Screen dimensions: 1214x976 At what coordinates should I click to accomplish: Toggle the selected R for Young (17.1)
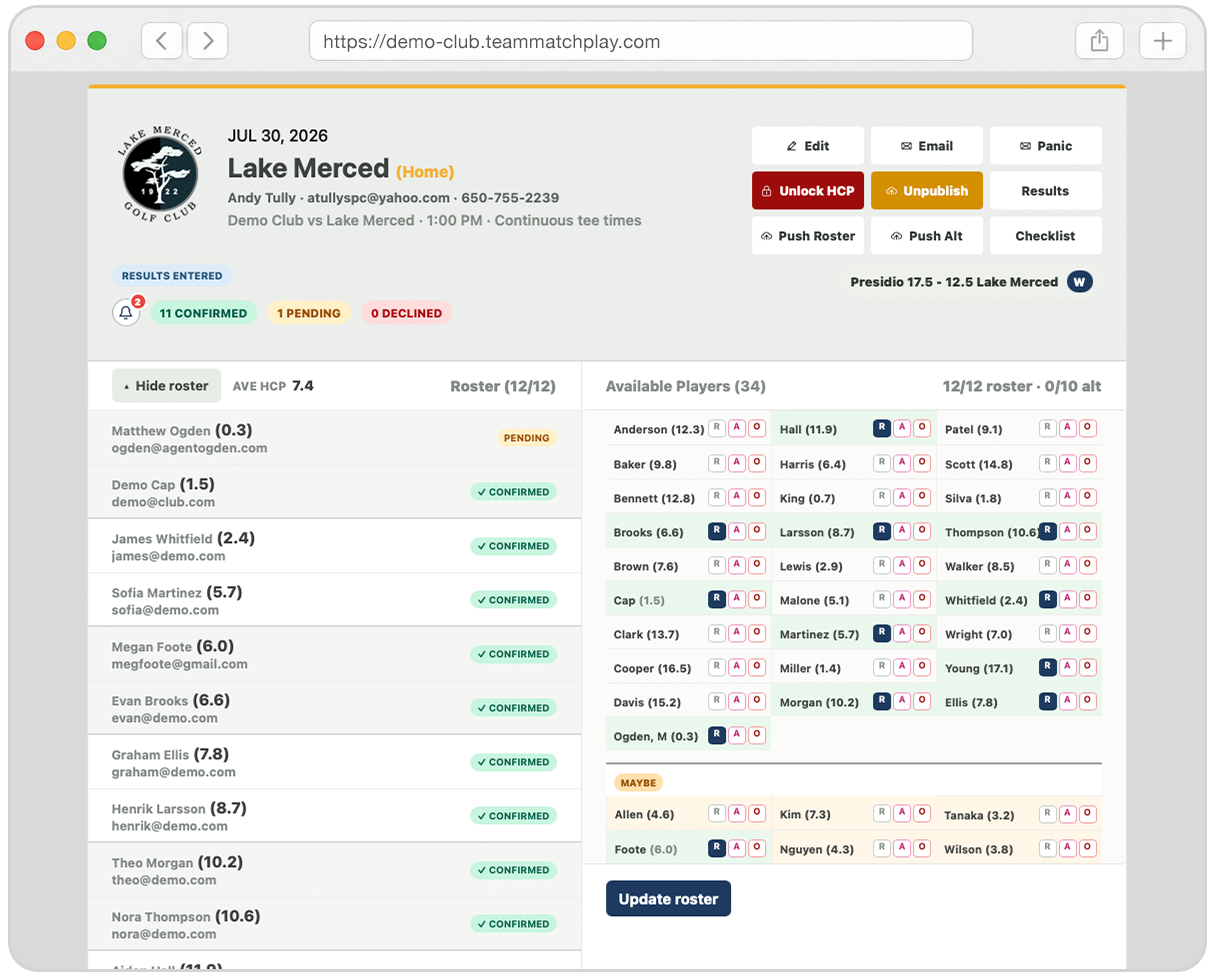pyautogui.click(x=1048, y=667)
